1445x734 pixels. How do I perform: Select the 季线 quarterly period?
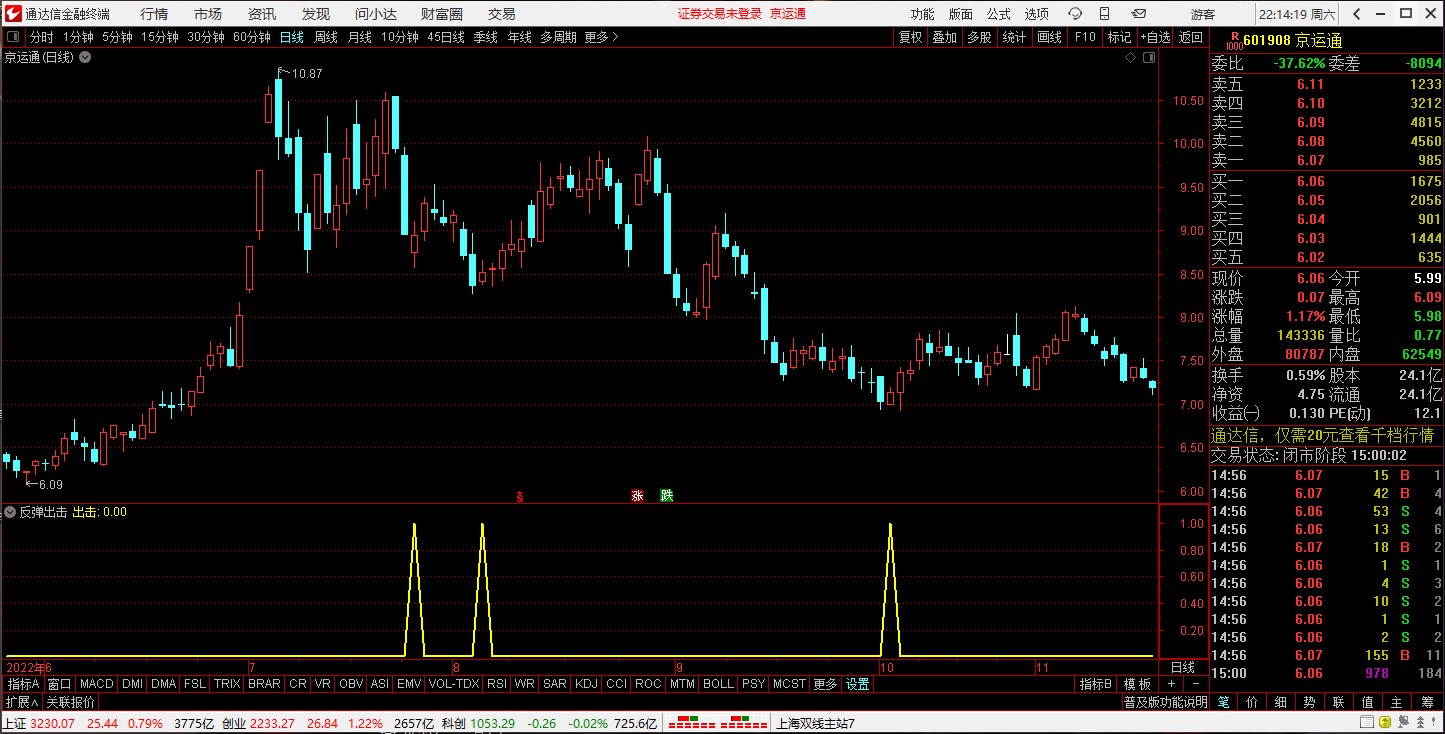pos(486,37)
